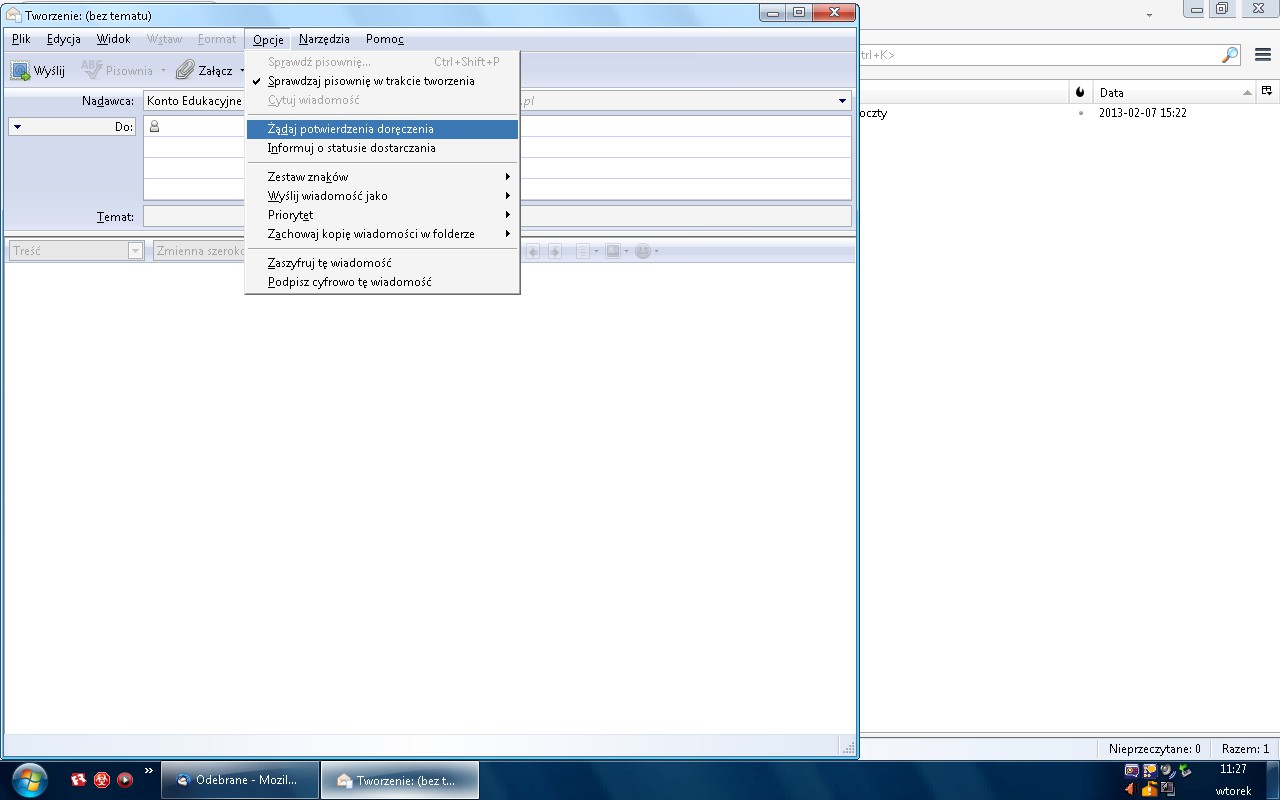Select Żądaj potwierdzenia doręczenia option
1280x800 pixels.
pyautogui.click(x=382, y=129)
